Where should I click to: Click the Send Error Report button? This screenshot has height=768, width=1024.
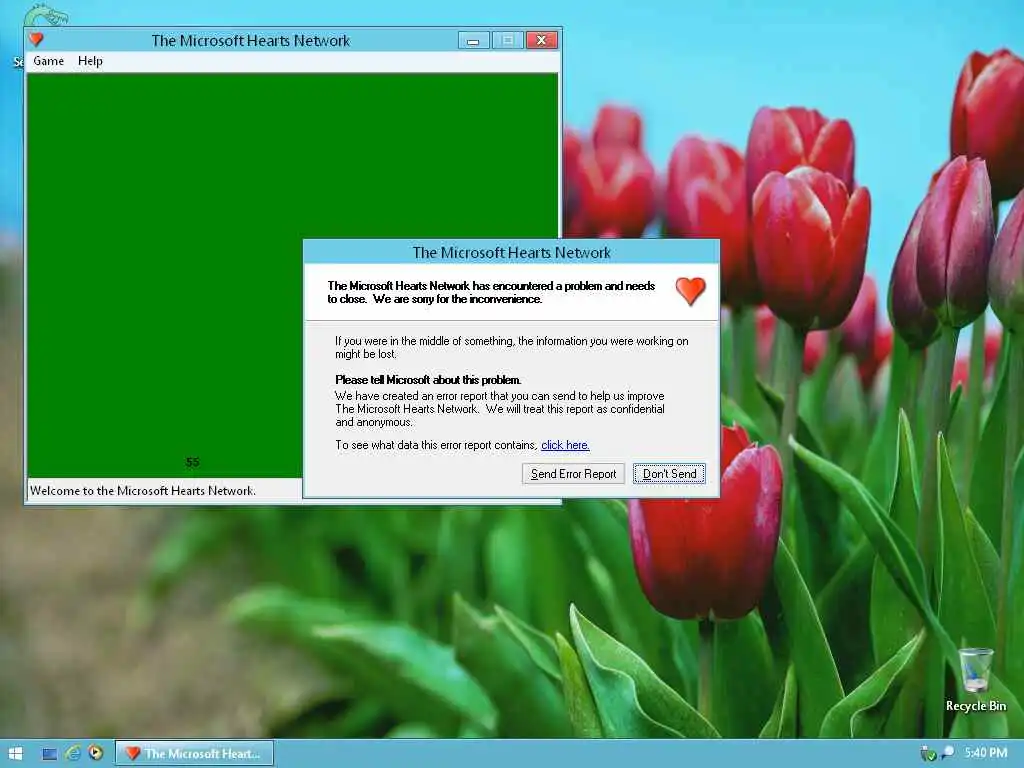(573, 473)
